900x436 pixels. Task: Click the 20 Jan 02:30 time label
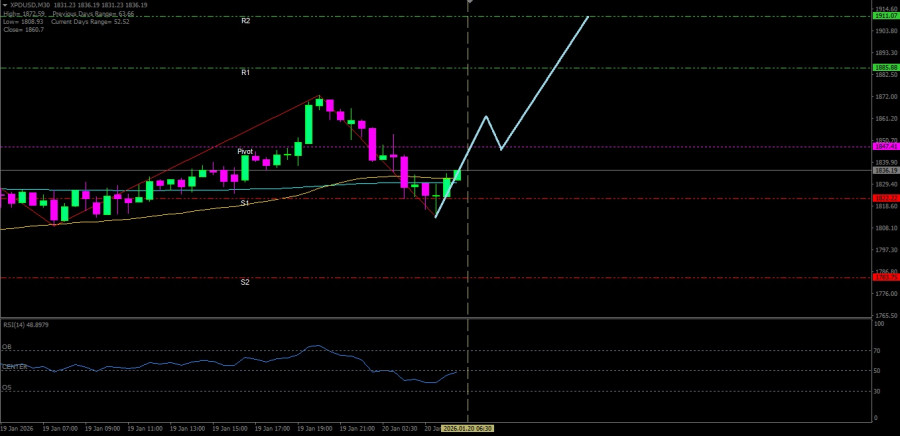tap(400, 429)
